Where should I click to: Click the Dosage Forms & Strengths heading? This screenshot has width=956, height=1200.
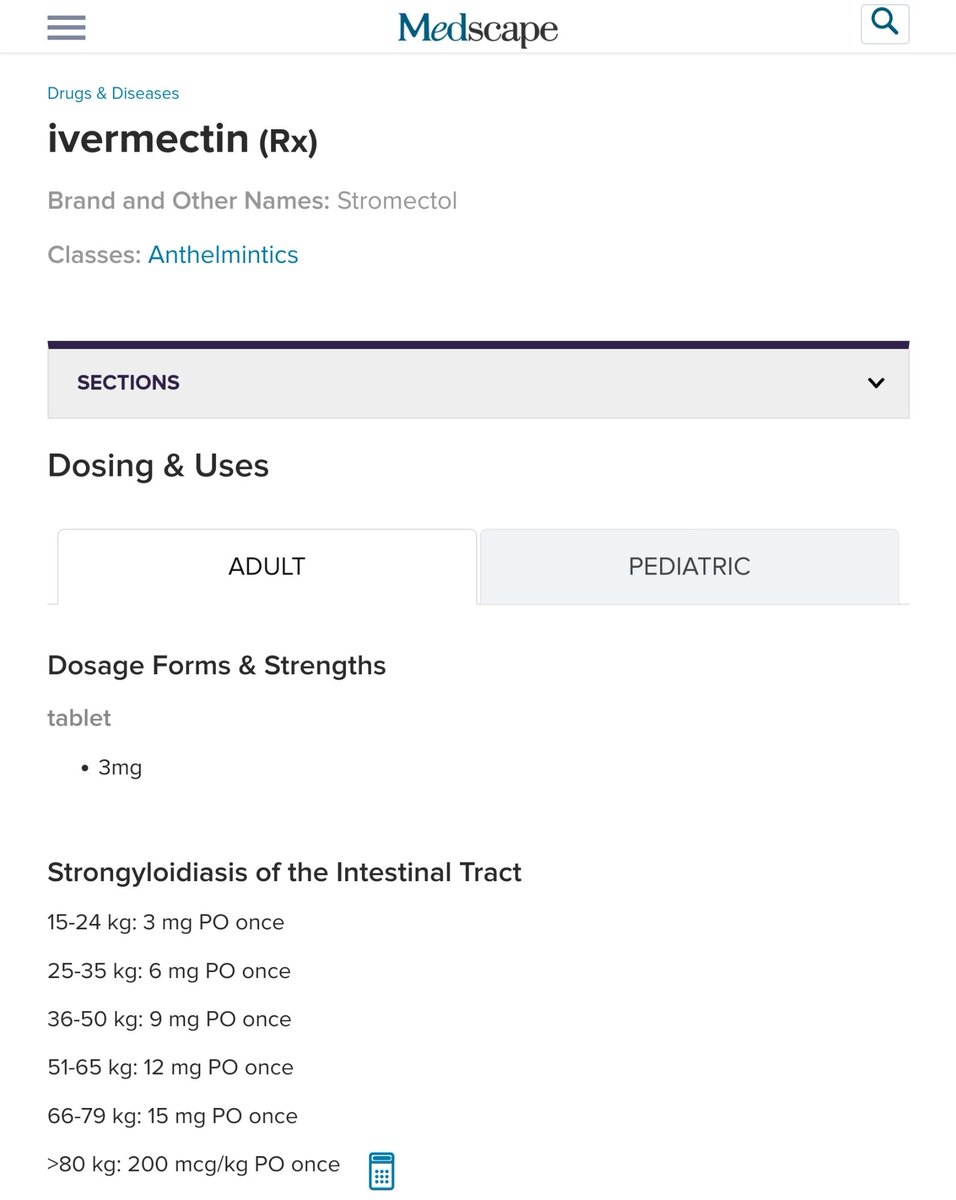[x=217, y=666]
